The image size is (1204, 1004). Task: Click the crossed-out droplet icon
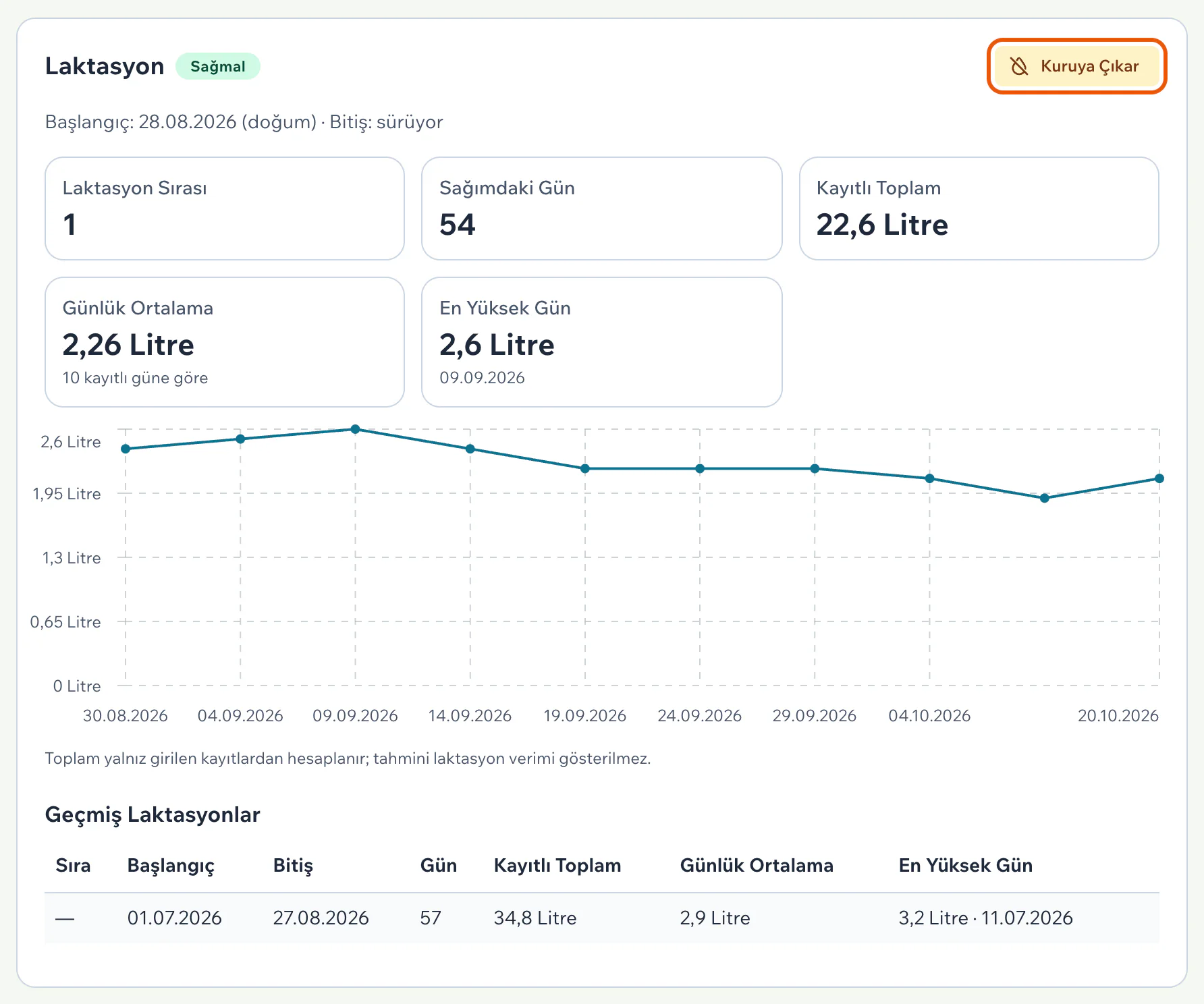[x=1019, y=66]
